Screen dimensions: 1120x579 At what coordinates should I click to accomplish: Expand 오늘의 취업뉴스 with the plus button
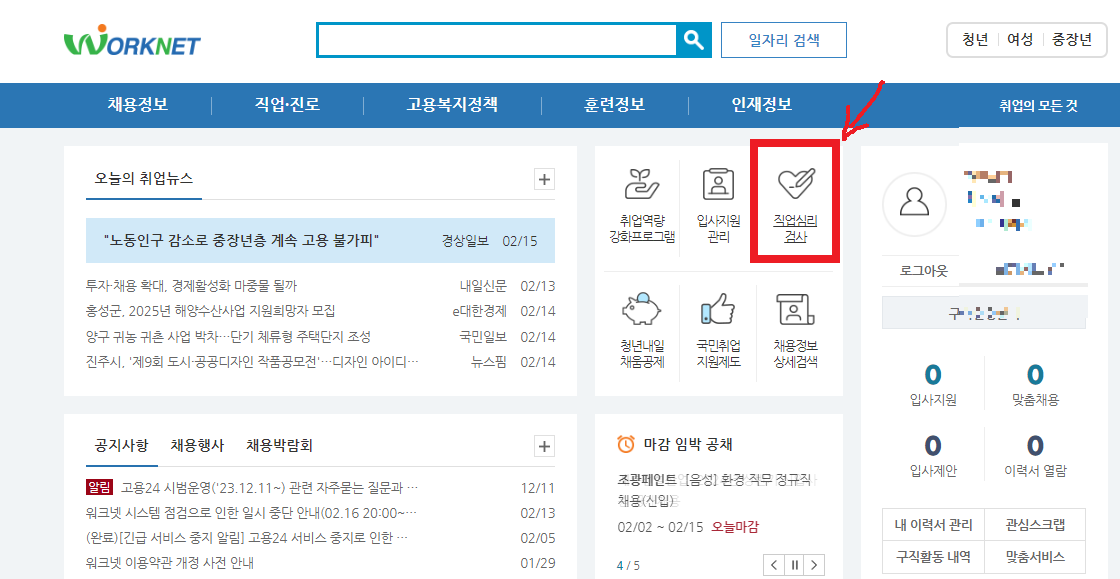point(543,178)
